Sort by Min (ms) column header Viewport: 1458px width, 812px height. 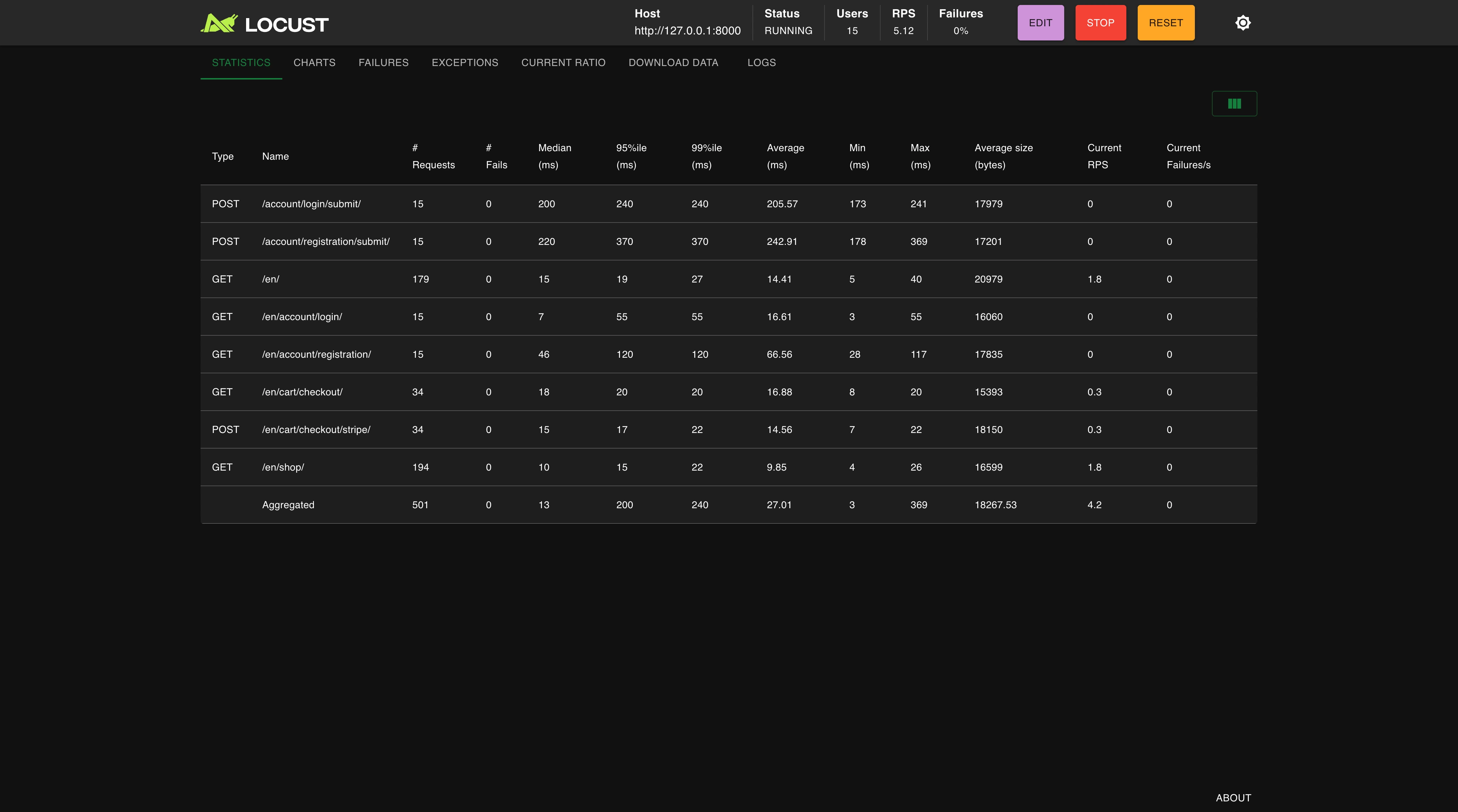(859, 156)
